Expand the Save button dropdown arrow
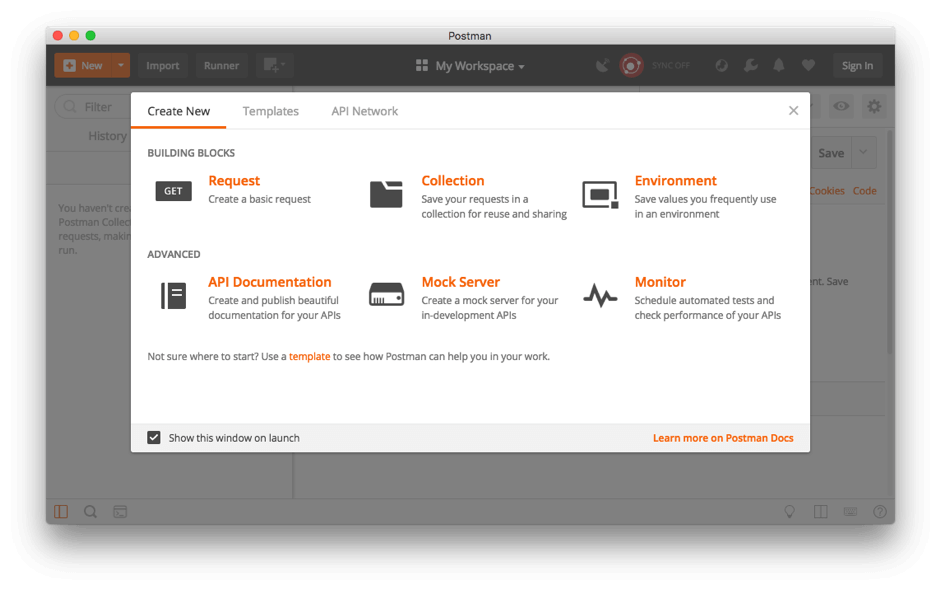This screenshot has height=590, width=941. pos(864,153)
